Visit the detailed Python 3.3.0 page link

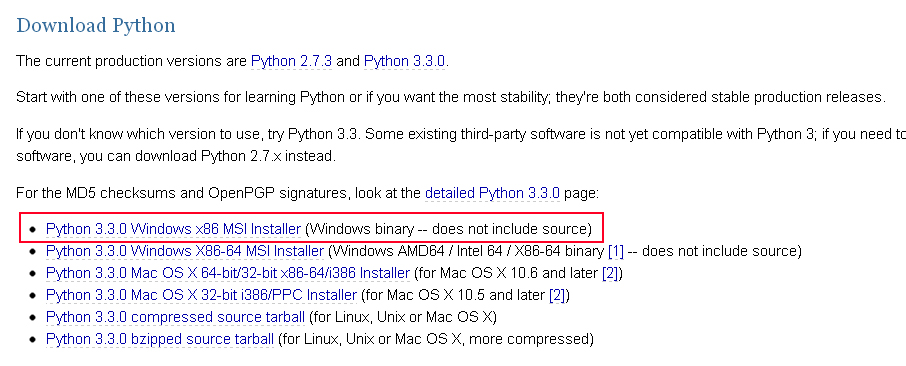tap(492, 193)
